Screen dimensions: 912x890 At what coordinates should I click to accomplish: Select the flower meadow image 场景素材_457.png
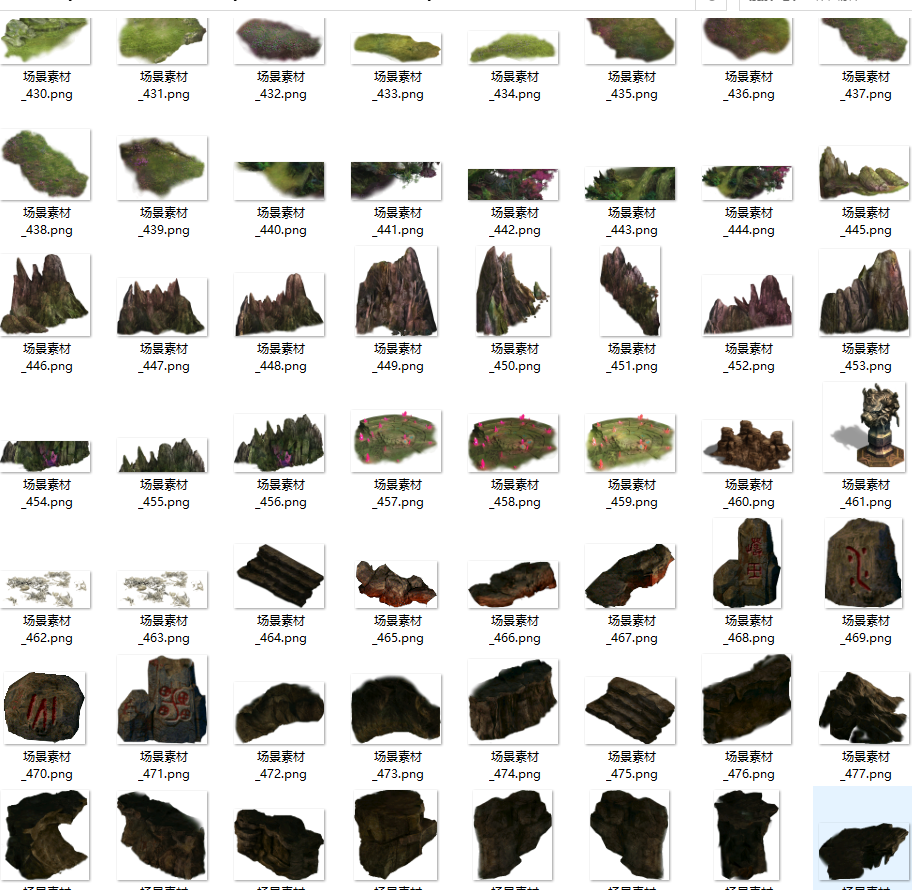[x=397, y=440]
